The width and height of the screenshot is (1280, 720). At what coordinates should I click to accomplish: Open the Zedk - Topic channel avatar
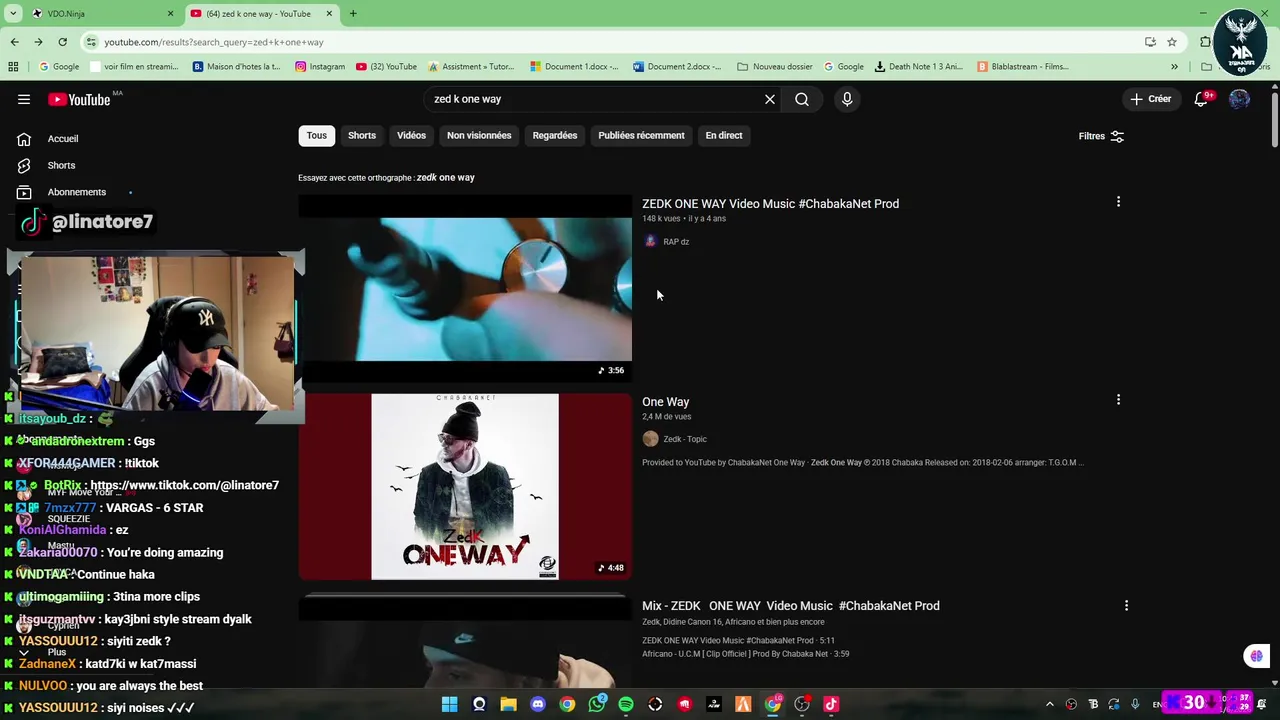click(650, 439)
